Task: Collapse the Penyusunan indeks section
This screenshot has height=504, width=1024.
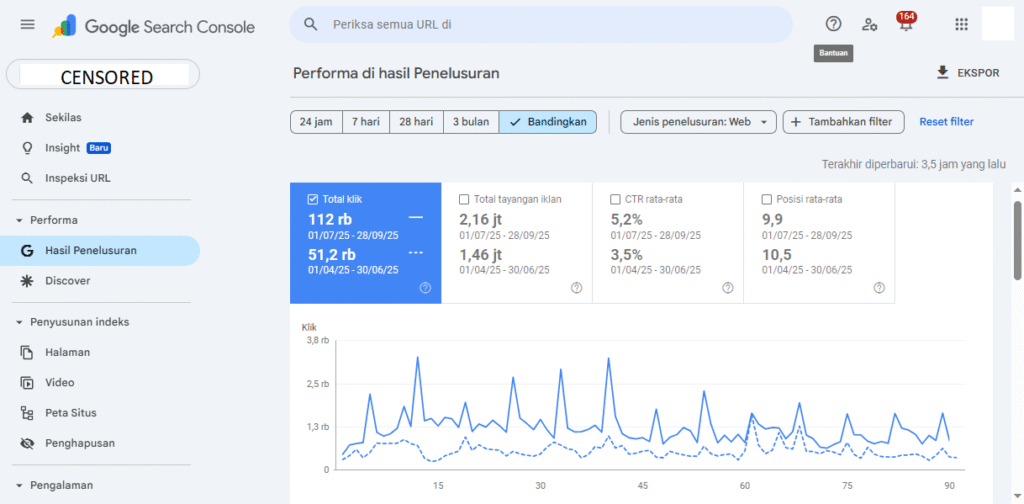Action: coord(18,322)
